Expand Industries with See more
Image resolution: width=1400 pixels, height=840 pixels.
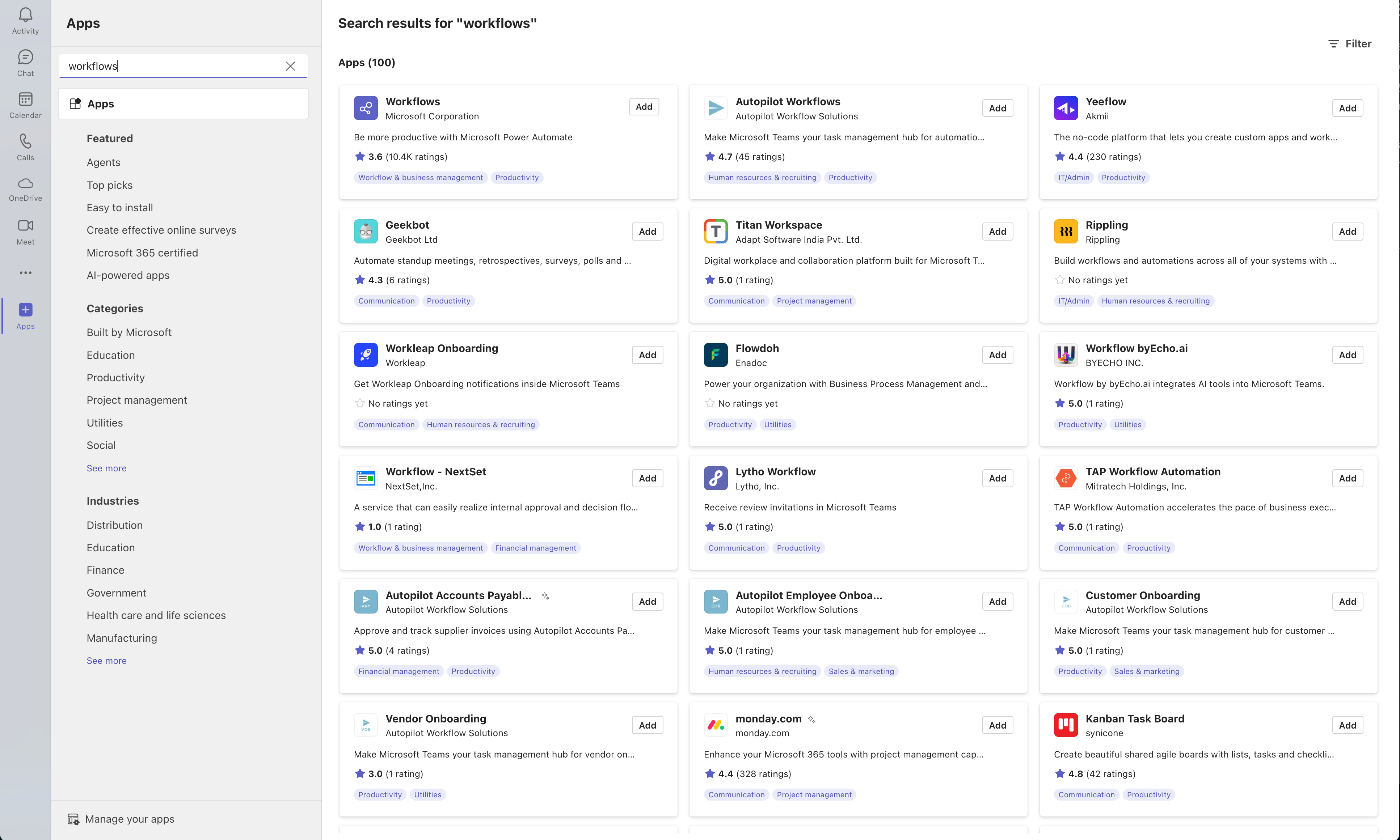106,661
